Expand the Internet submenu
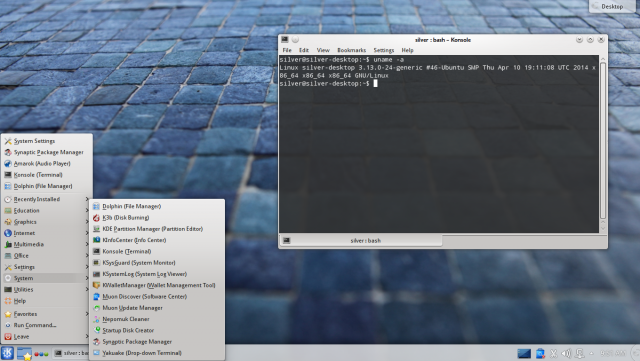Image resolution: width=640 pixels, height=361 pixels. click(47, 233)
